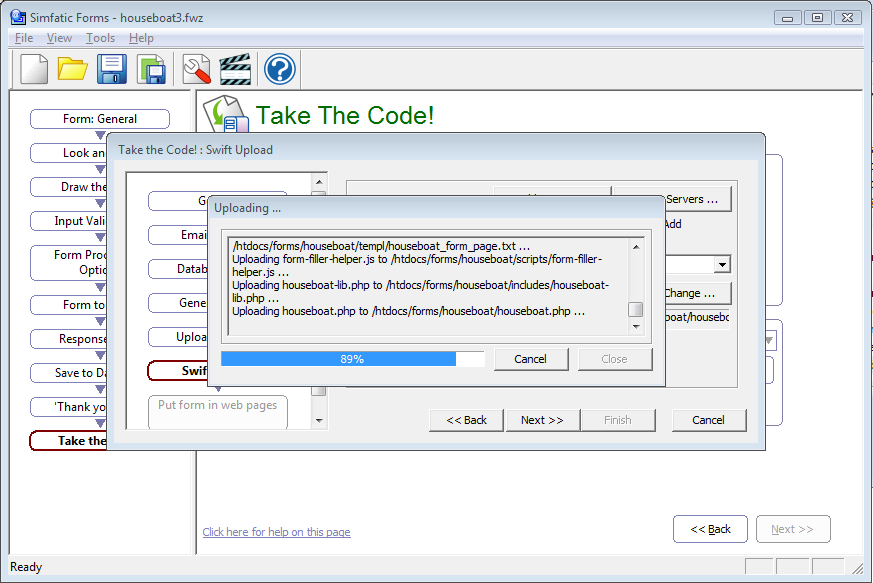Select the Put form in web pages step

tap(218, 411)
